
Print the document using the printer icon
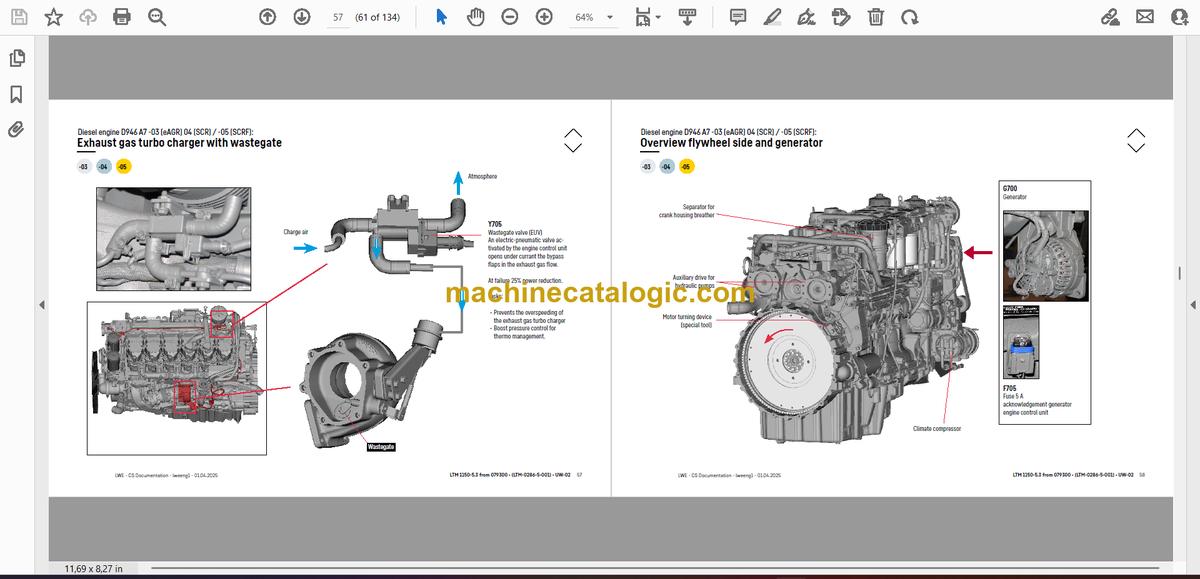[x=122, y=17]
